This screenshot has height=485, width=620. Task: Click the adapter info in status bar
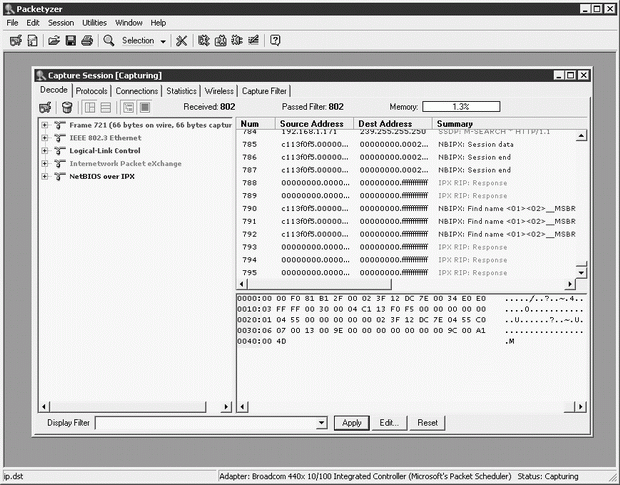[x=365, y=476]
